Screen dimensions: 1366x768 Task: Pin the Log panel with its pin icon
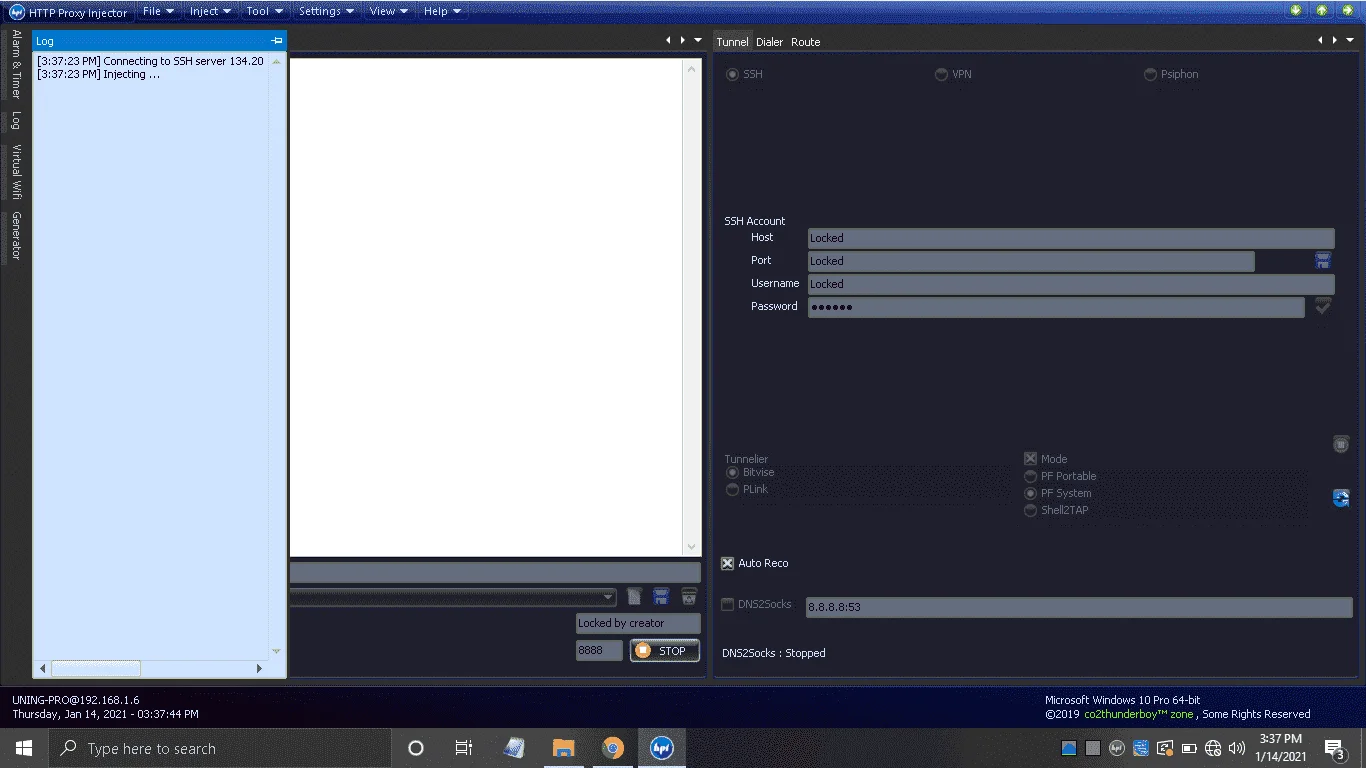(277, 41)
